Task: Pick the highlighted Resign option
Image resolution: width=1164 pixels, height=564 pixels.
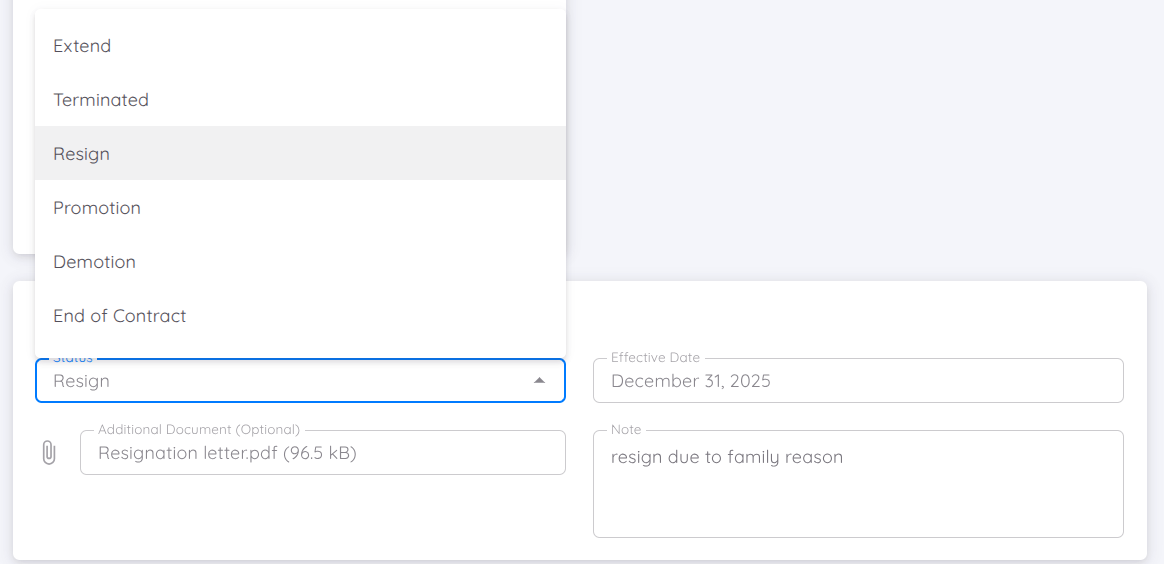Action: (82, 154)
